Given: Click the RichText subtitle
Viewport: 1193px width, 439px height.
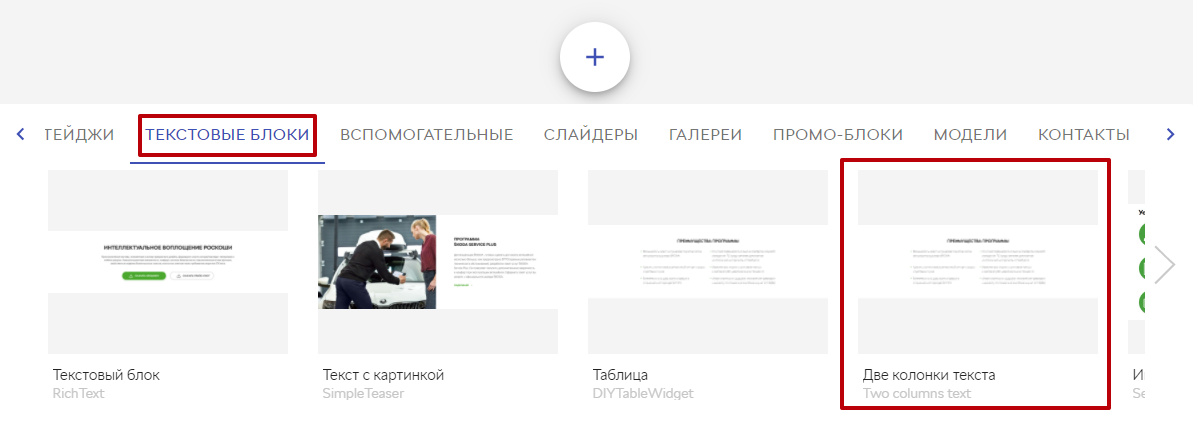Looking at the screenshot, I should pyautogui.click(x=78, y=393).
